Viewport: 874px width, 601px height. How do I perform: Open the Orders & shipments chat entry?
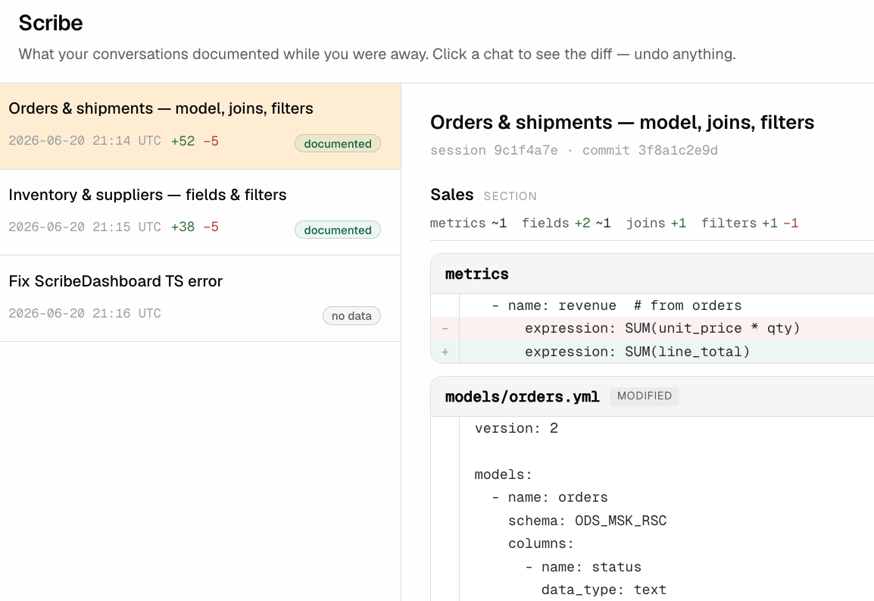coord(200,127)
